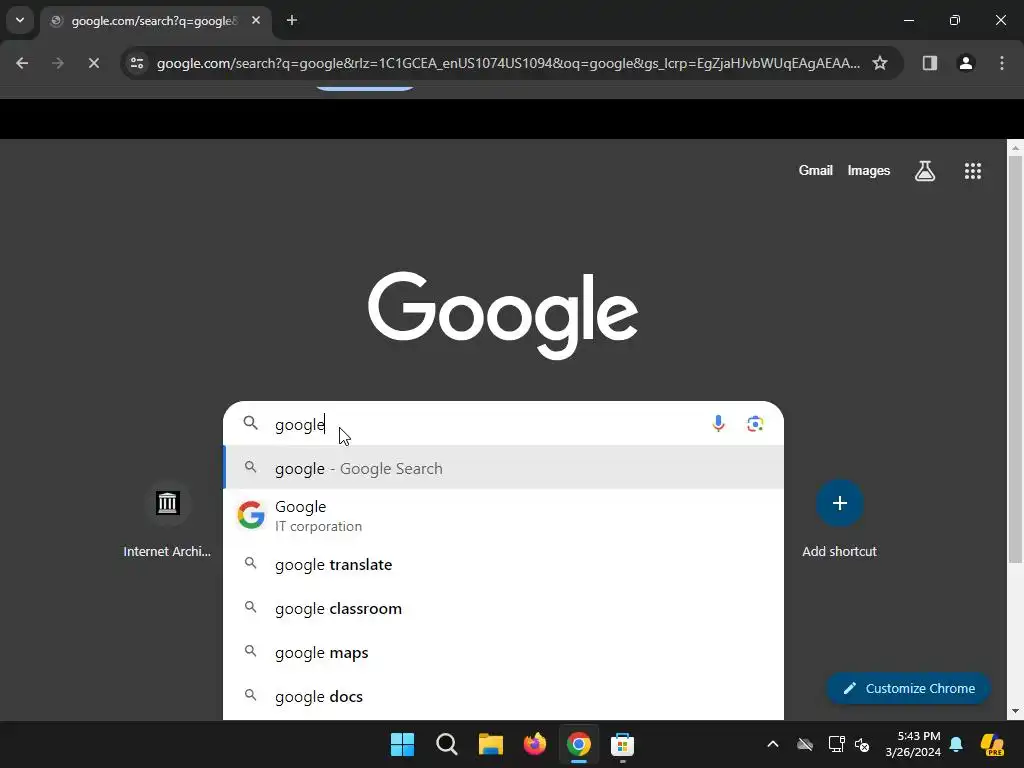The height and width of the screenshot is (768, 1024).
Task: Open Search Labs flask icon
Action: 925,171
